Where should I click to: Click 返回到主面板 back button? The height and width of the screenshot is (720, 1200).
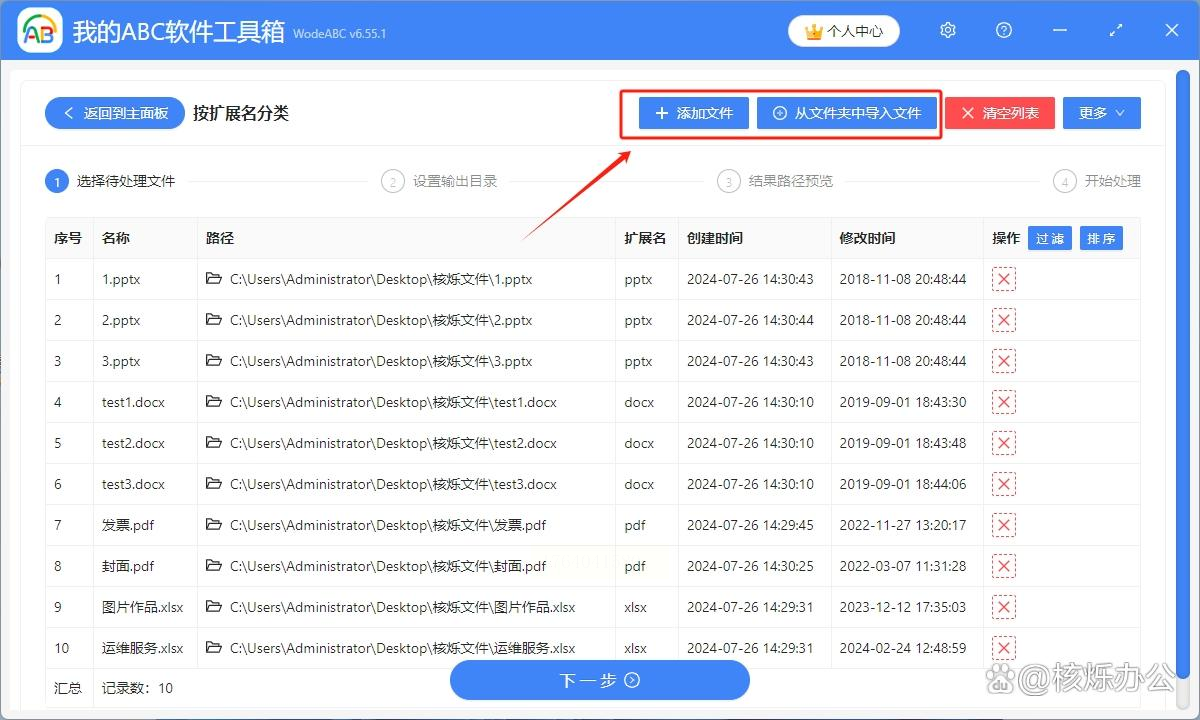point(114,113)
